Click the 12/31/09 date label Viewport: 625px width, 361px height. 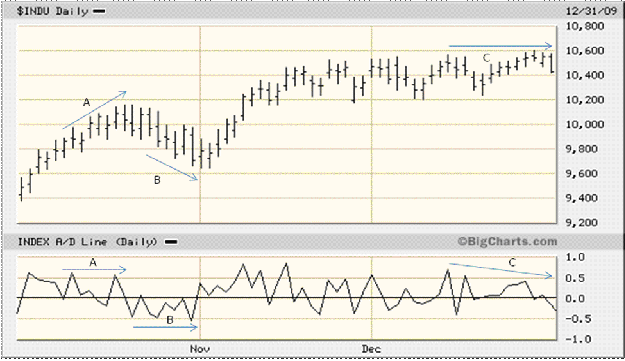click(591, 11)
